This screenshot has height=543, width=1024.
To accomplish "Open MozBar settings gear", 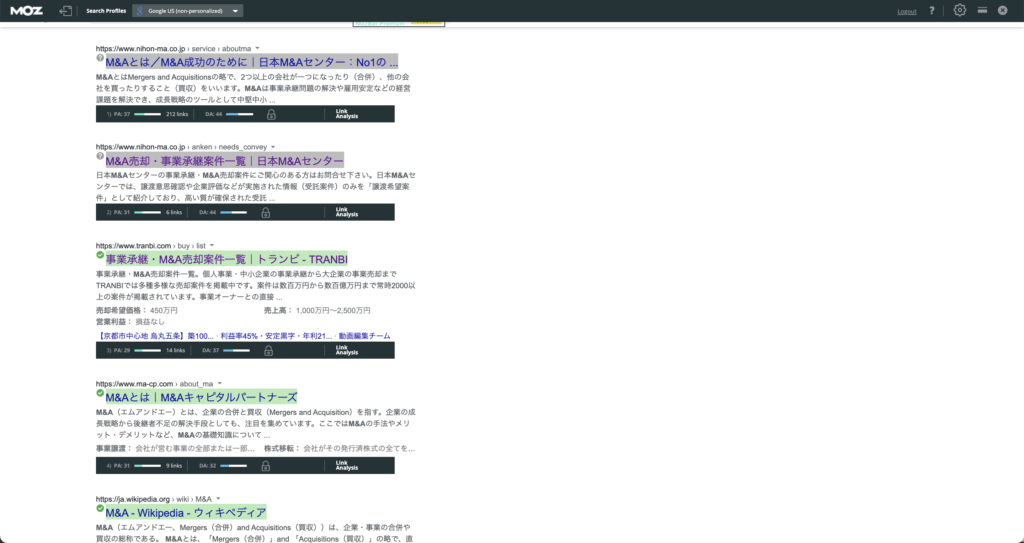I will pyautogui.click(x=959, y=10).
